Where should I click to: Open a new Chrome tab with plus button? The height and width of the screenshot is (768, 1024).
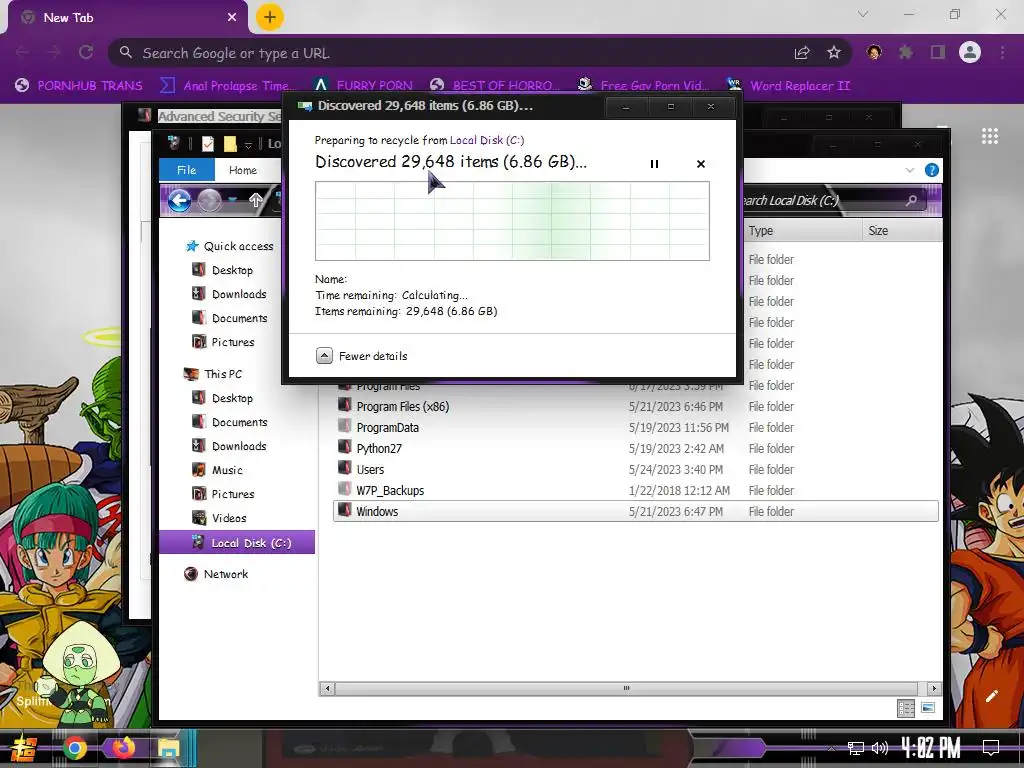tap(270, 18)
